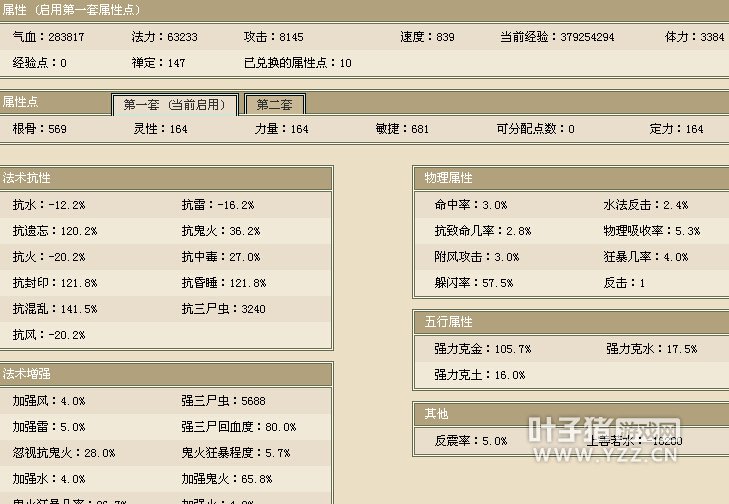Click the 五行属性 section header

coord(447,323)
